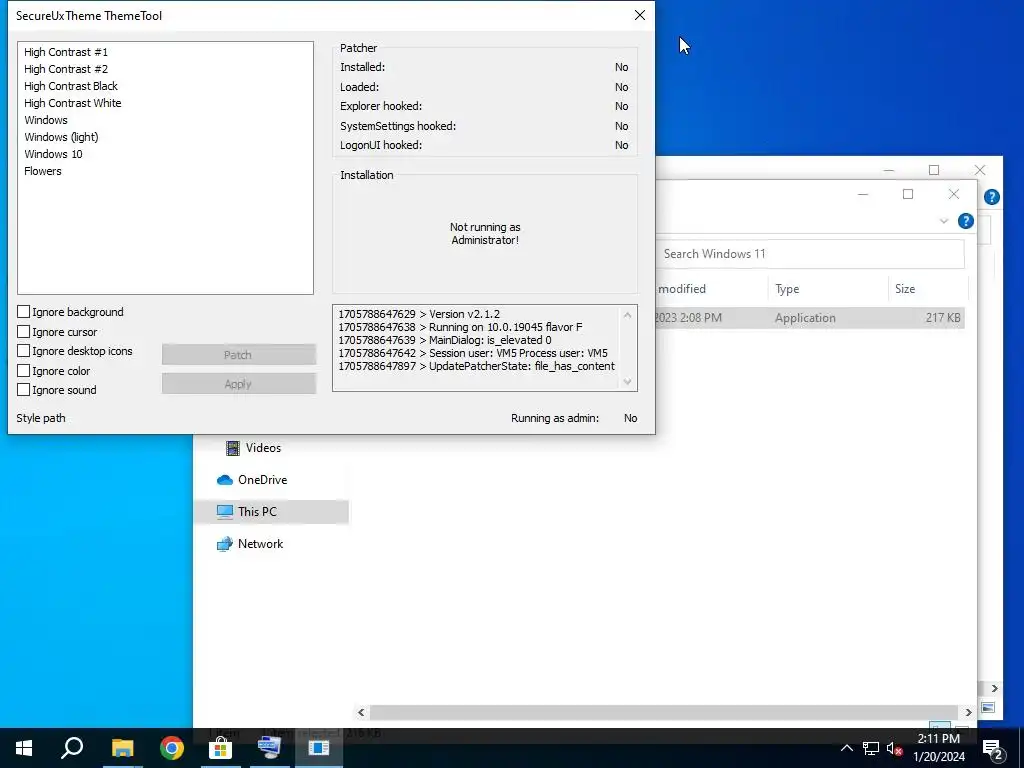Click log line 'Running on 10.0.19045 flavor F'
Screen dimensions: 1024x768
coord(460,327)
